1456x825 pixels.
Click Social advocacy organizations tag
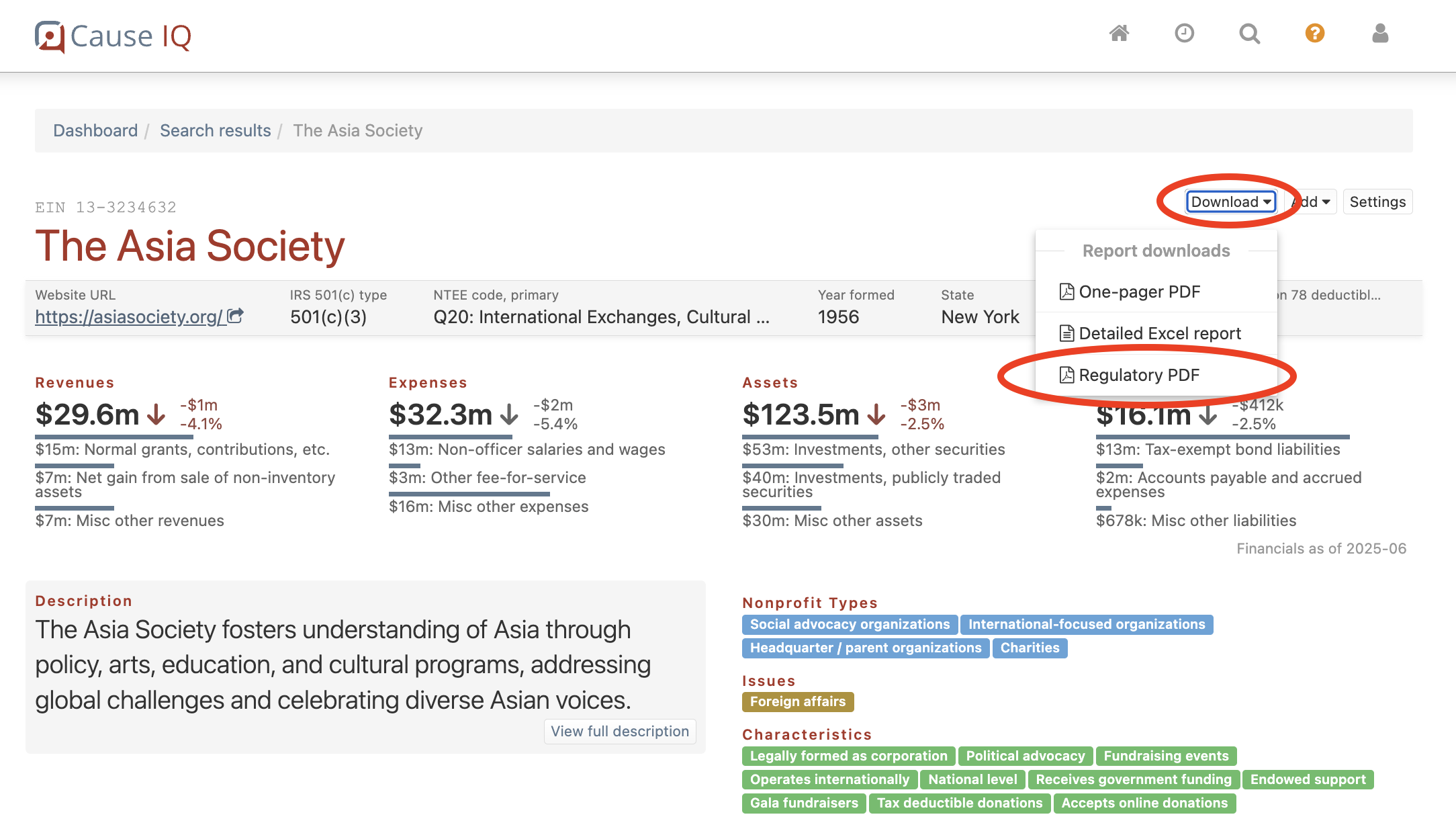pos(850,625)
